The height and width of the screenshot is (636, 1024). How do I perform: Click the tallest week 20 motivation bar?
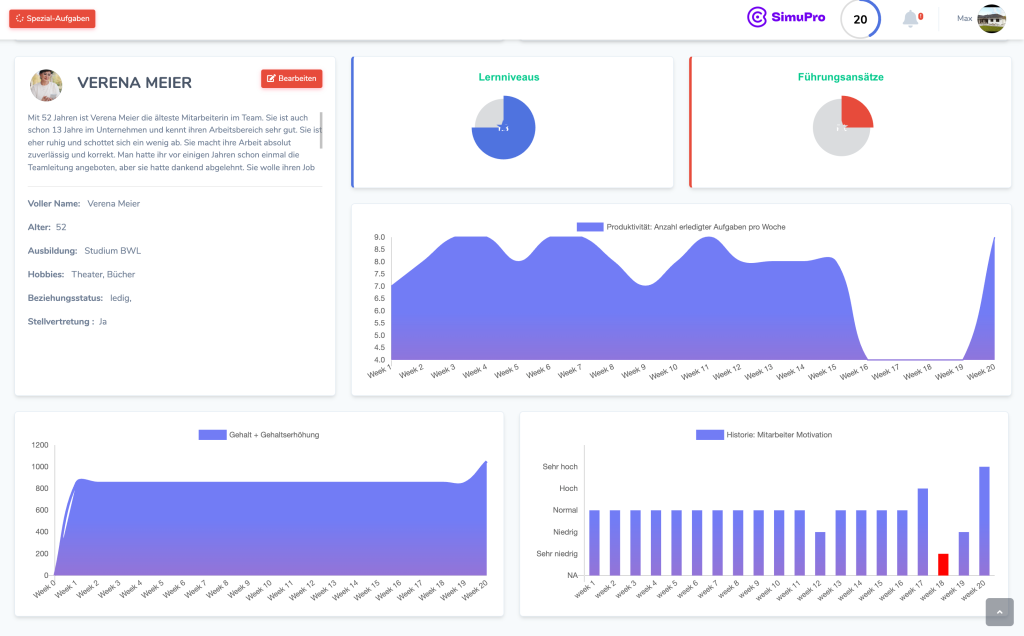[984, 520]
